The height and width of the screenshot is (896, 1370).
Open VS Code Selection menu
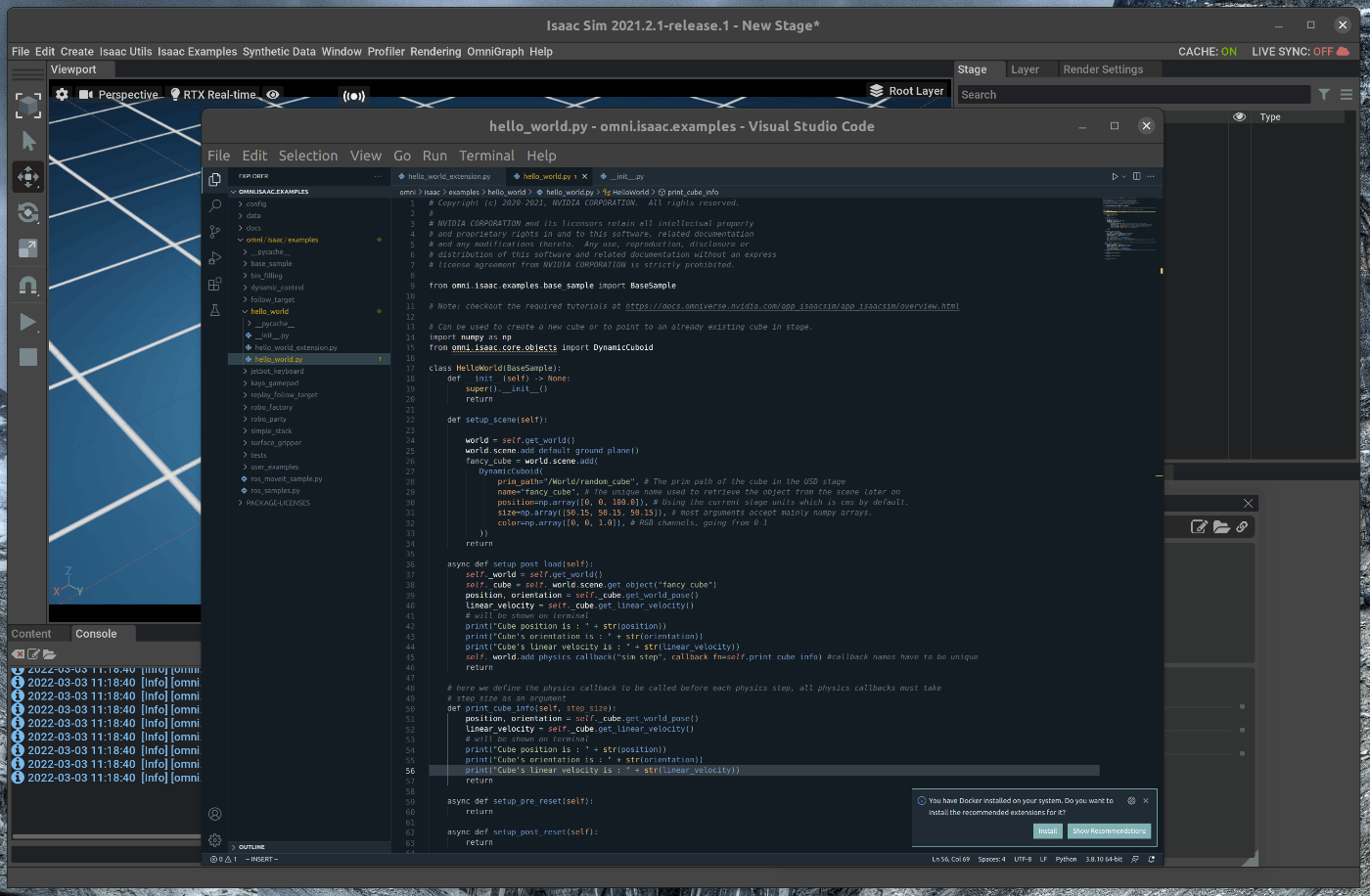point(307,156)
